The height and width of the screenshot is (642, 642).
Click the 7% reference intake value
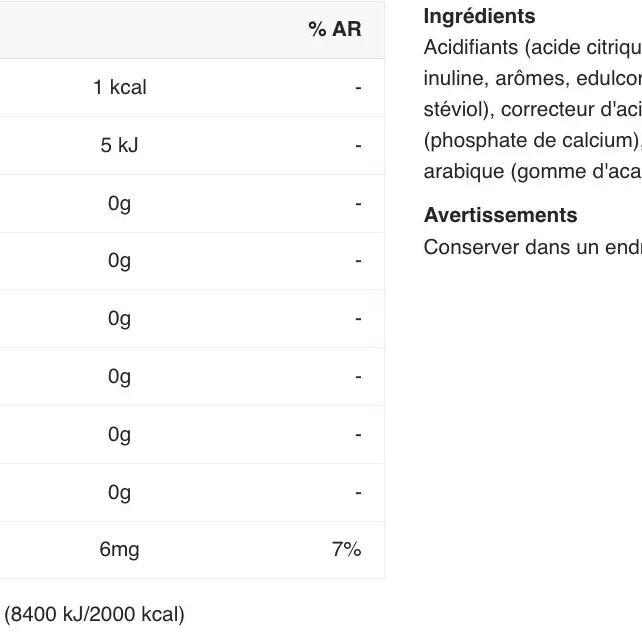tap(346, 550)
